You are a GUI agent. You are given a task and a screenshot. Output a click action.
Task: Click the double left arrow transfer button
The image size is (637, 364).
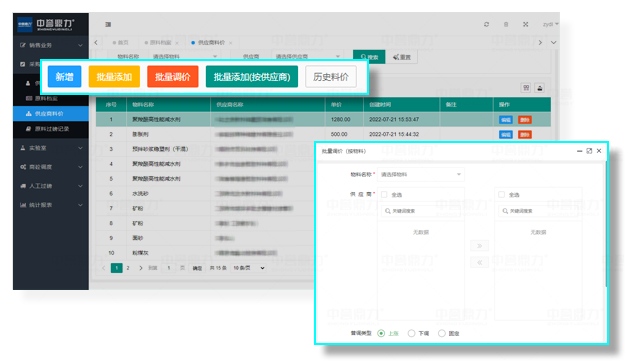click(x=479, y=262)
